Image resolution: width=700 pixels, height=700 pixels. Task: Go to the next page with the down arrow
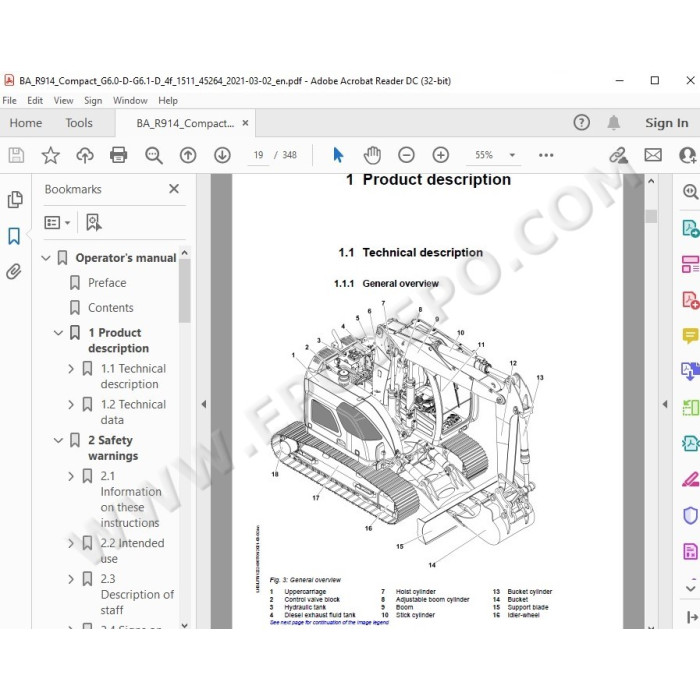tap(222, 155)
